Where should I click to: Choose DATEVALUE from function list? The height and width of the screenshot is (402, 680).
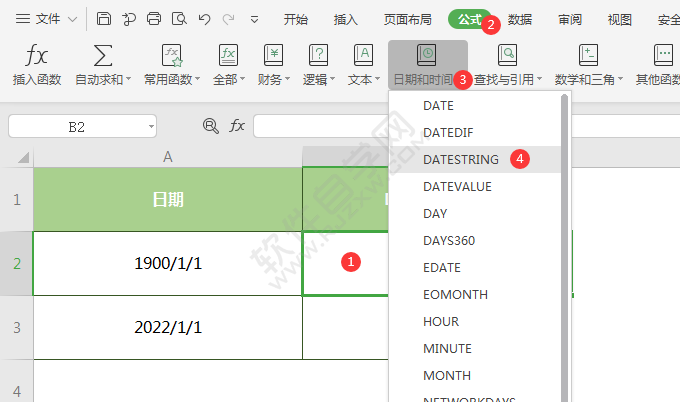[475, 186]
